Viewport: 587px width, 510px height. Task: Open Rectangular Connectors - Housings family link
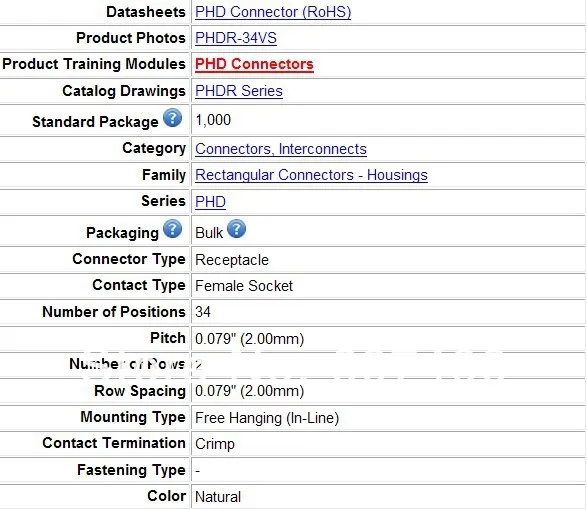click(x=311, y=175)
